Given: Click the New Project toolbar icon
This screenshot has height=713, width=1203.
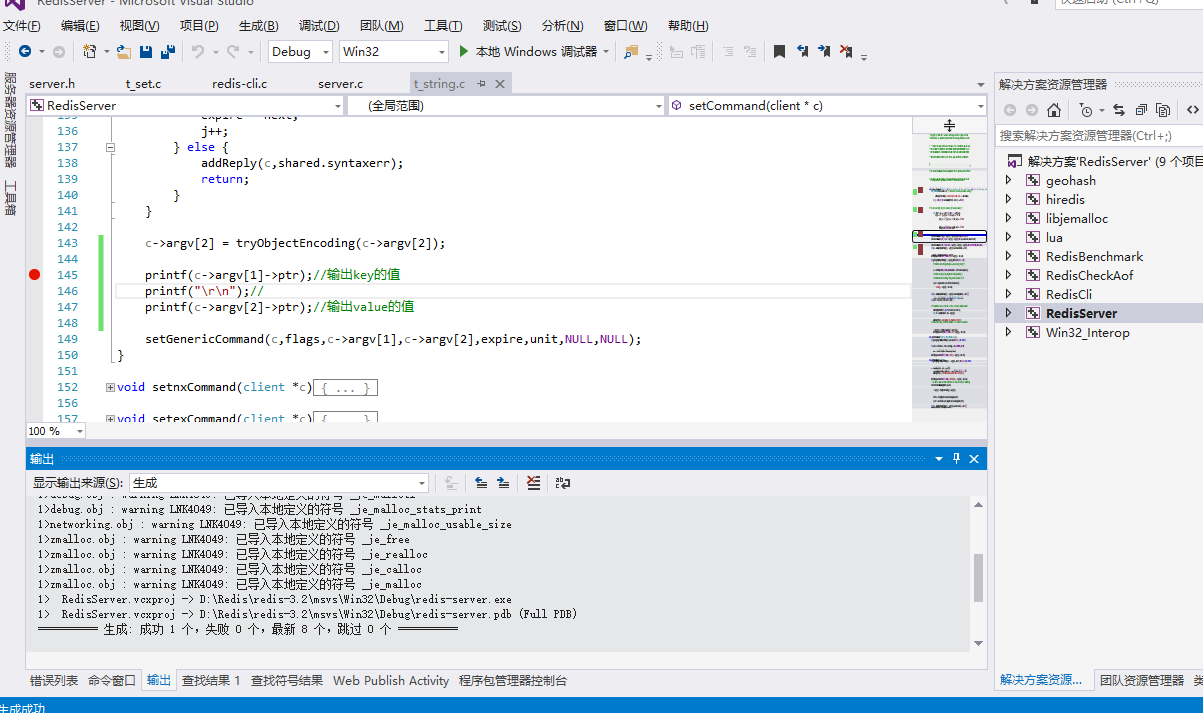Looking at the screenshot, I should pos(89,51).
